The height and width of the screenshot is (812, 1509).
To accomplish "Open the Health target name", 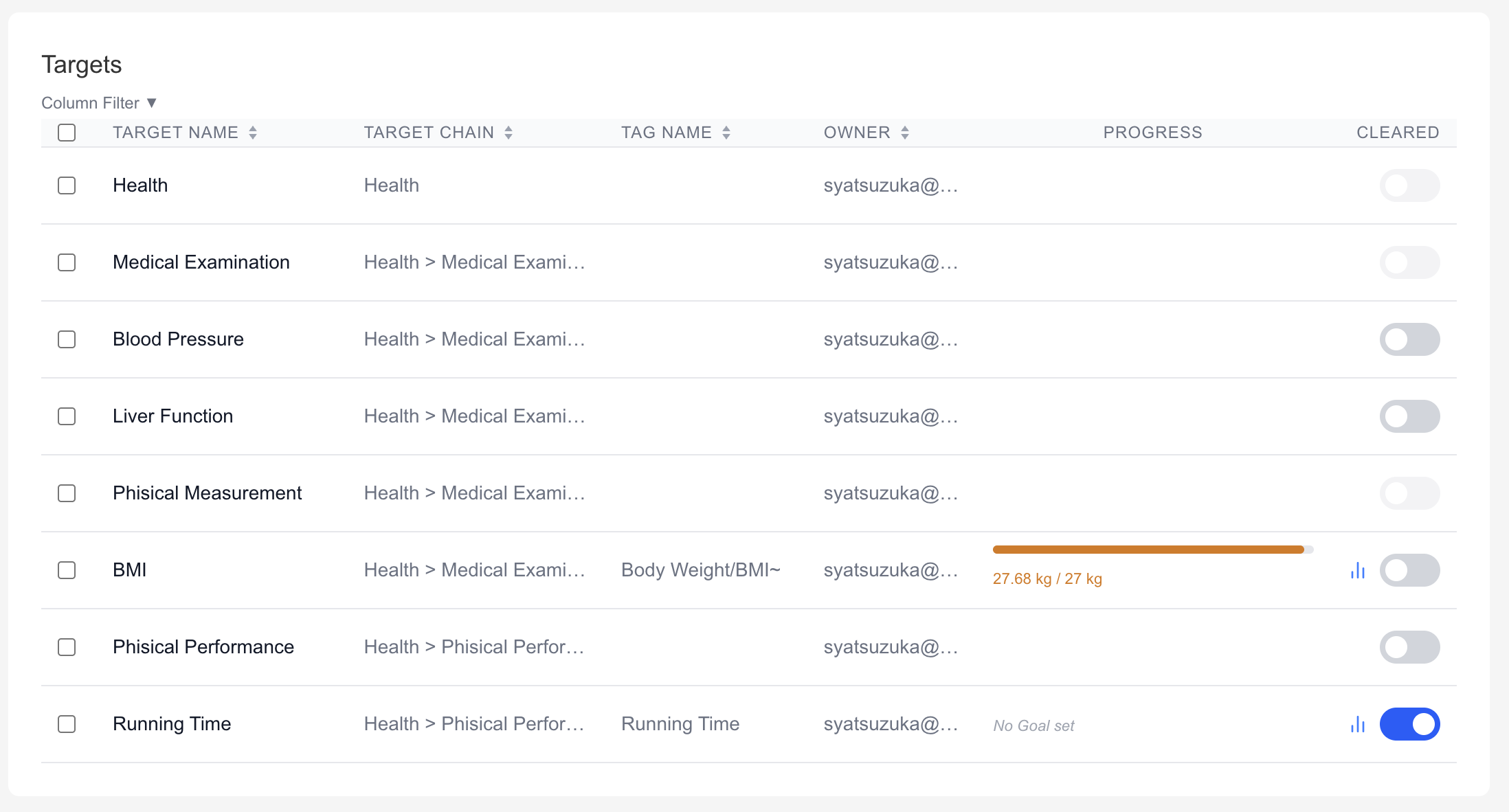I will (140, 185).
